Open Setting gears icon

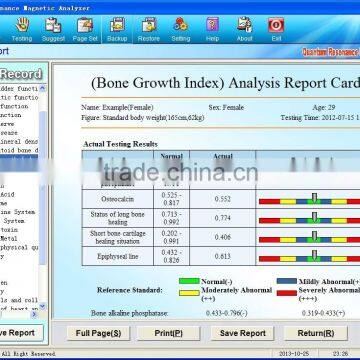point(181,25)
